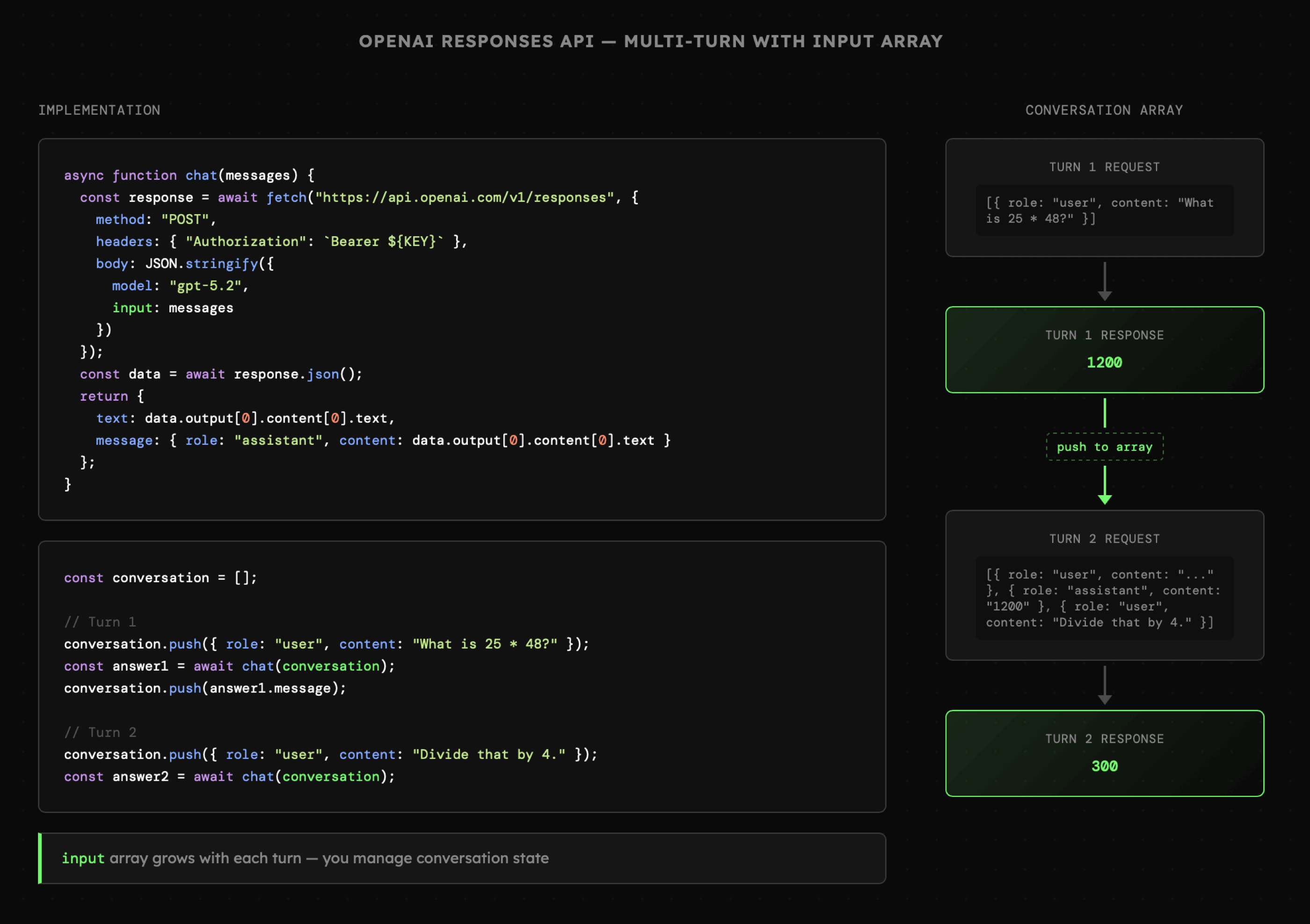This screenshot has width=1310, height=924.
Task: Click the green arrow below push to array
Action: [x=1105, y=485]
